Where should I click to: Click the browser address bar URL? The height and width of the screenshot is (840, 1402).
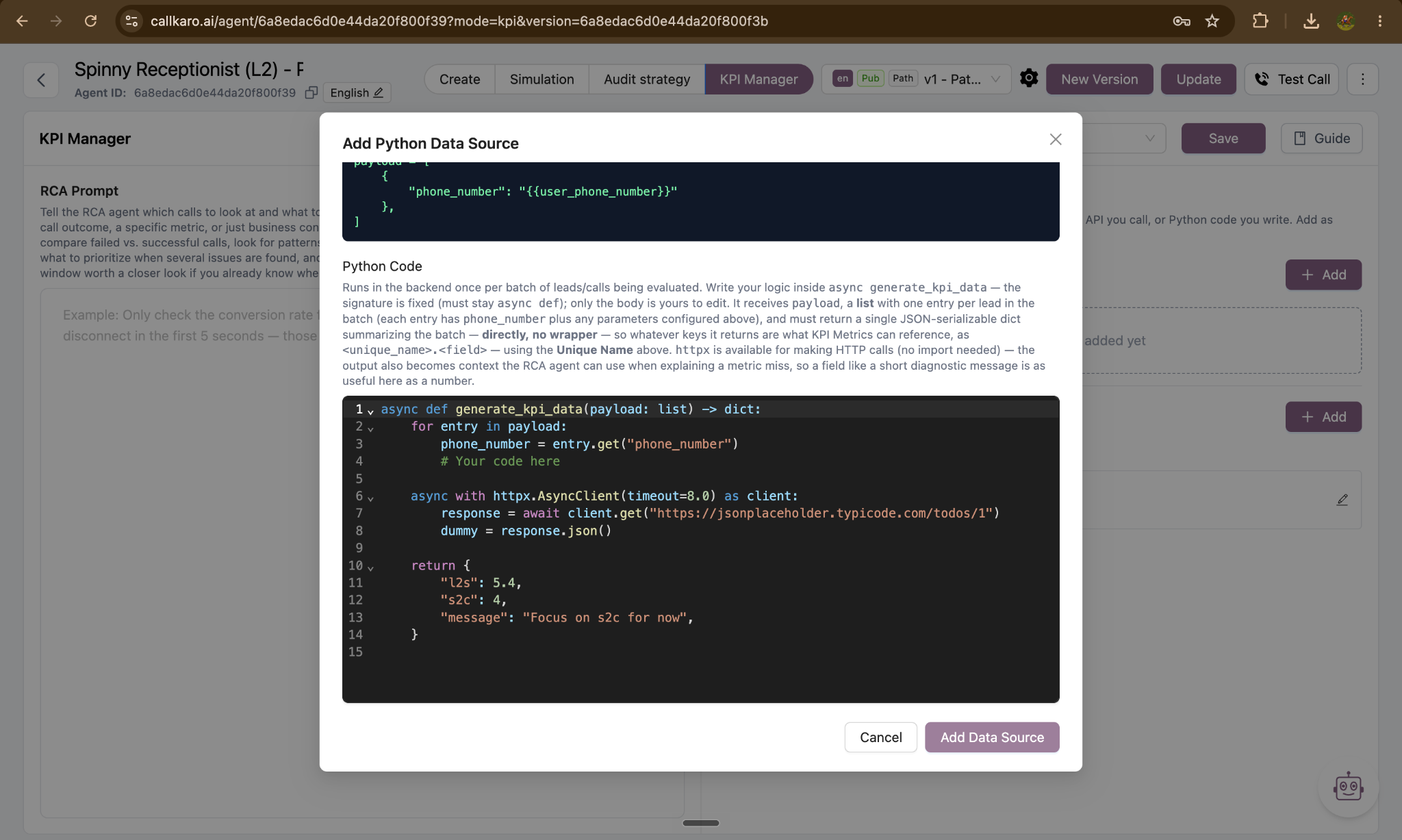(459, 21)
